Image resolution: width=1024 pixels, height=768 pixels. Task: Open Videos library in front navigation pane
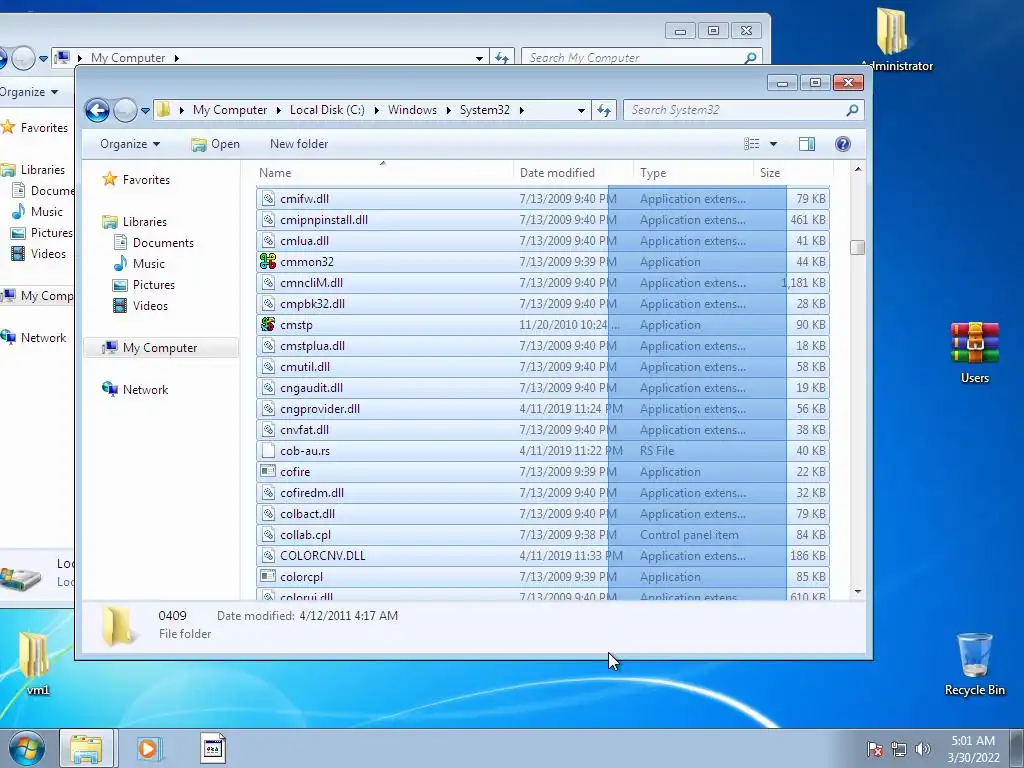[150, 306]
